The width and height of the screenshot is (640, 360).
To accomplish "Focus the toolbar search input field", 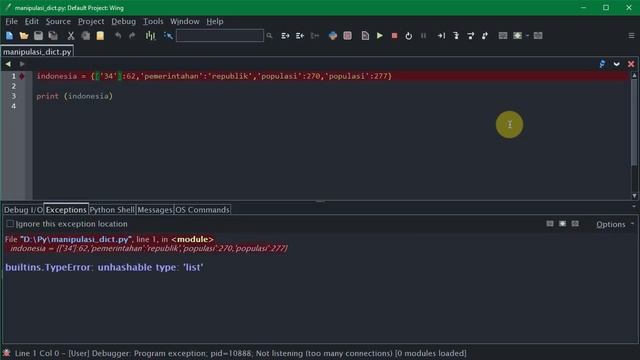I will coord(220,36).
